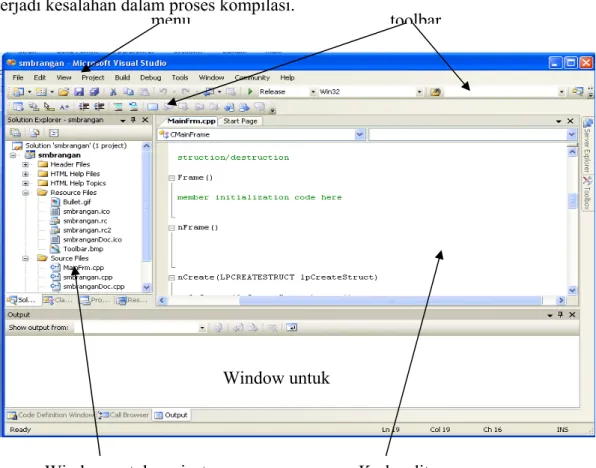Click the Redo arrow icon
The height and width of the screenshot is (468, 596).
pos(185,92)
